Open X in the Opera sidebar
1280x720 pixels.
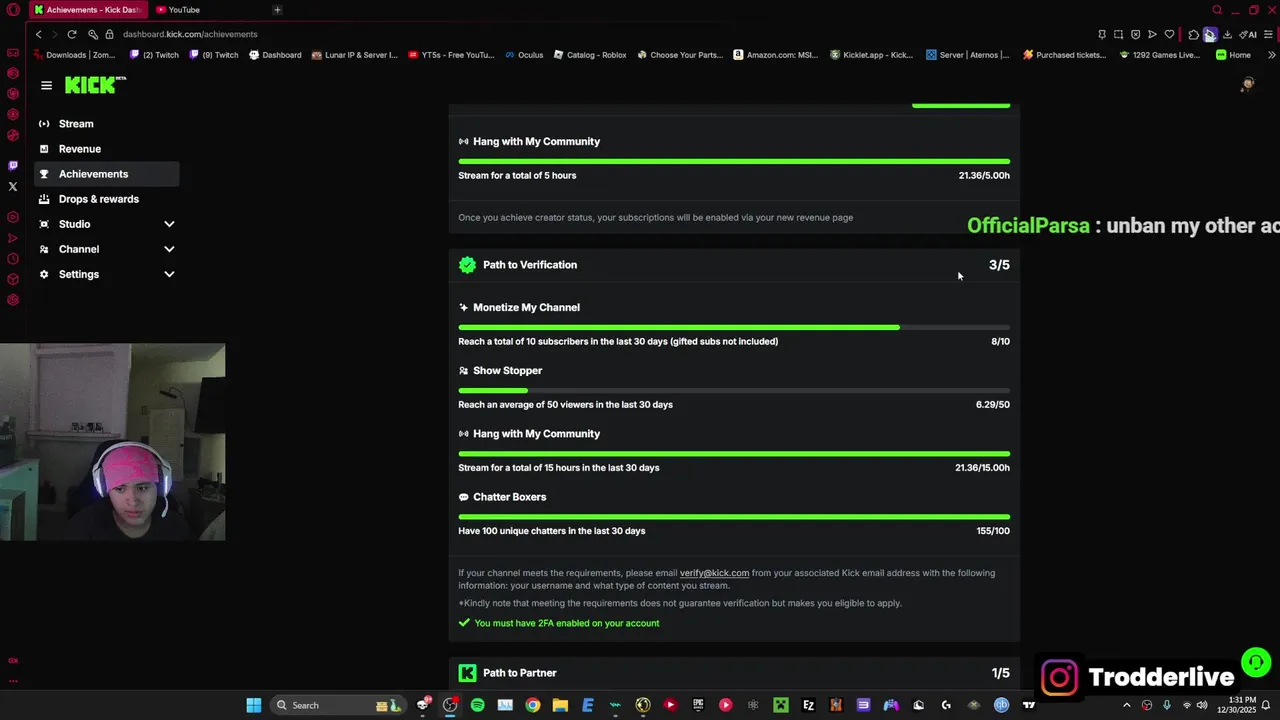coord(13,187)
